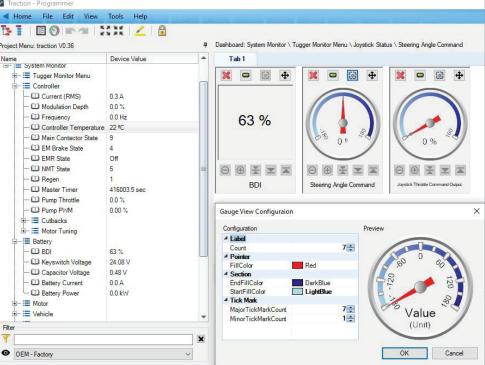The height and width of the screenshot is (365, 485).
Task: Expand the Cutbacks node
Action: [23, 221]
